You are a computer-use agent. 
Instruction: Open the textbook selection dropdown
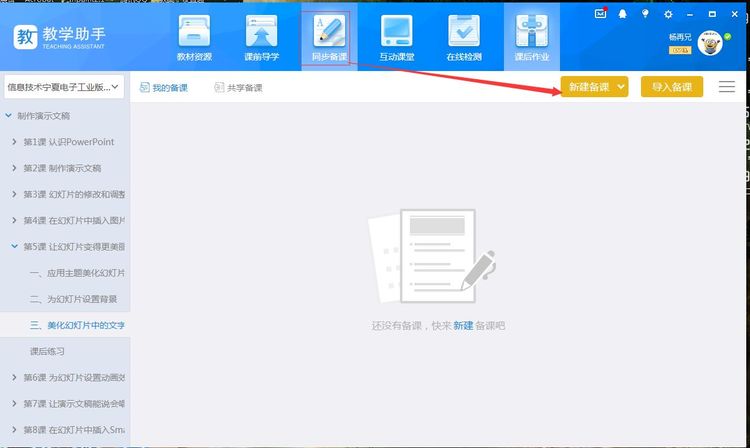(x=64, y=87)
